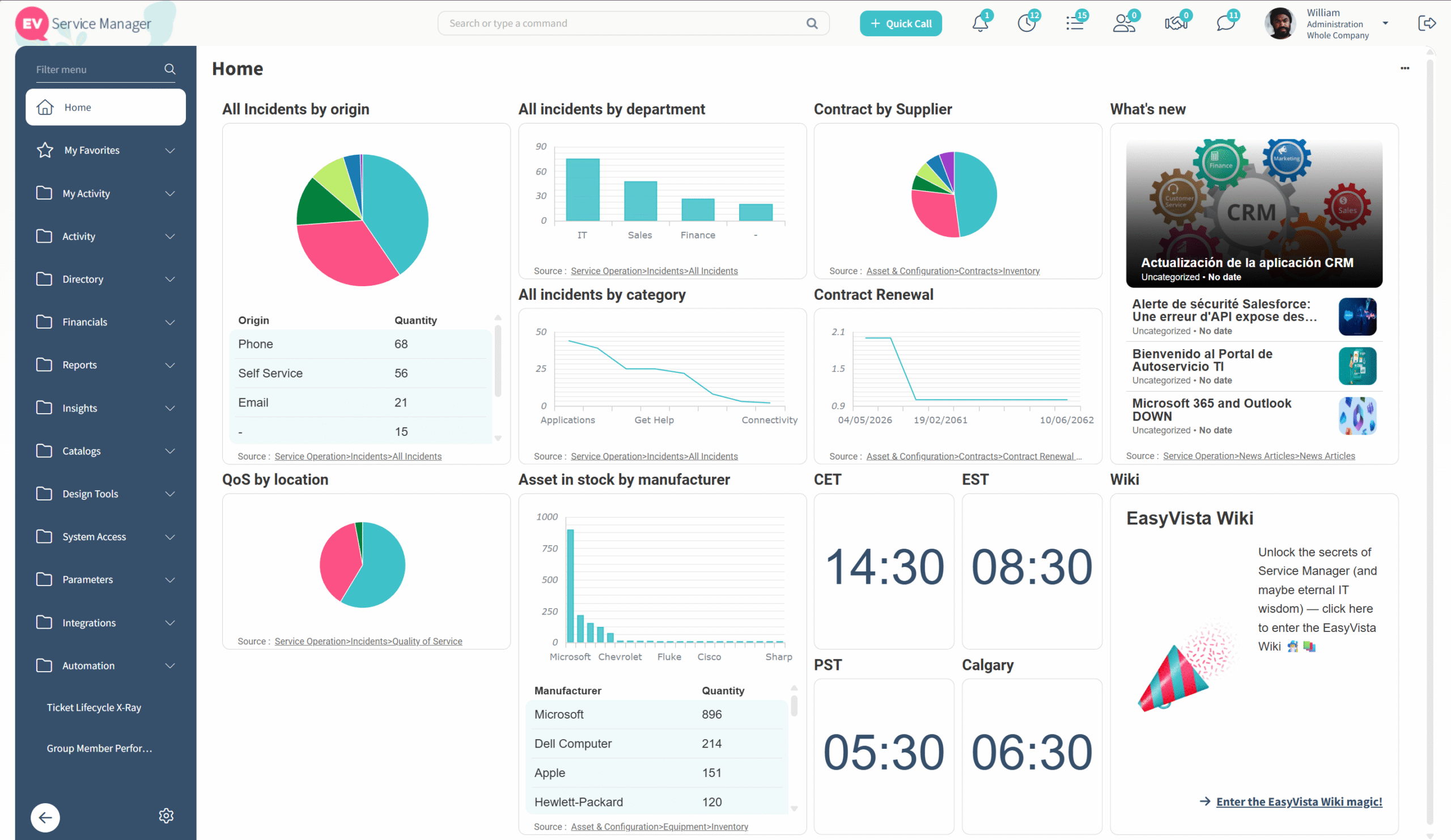Click the clock icon with badge 12
Viewport: 1451px width, 840px height.
[1026, 24]
